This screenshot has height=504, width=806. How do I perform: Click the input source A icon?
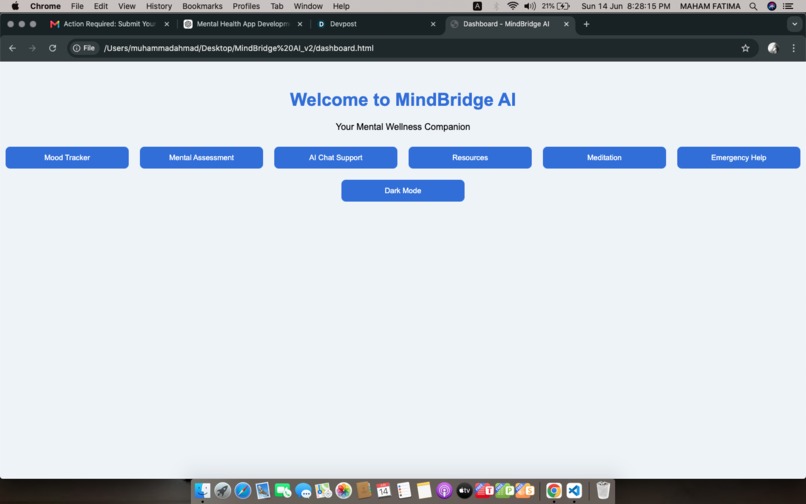[477, 6]
